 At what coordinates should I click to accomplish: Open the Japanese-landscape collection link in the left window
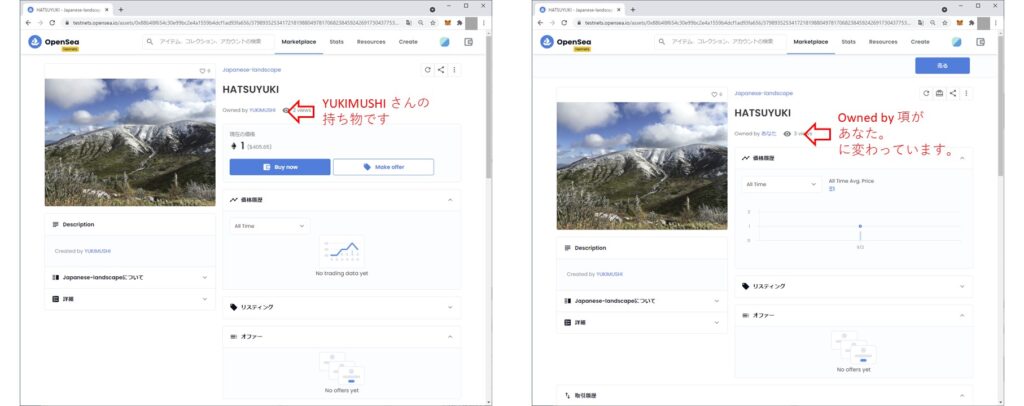(x=251, y=70)
